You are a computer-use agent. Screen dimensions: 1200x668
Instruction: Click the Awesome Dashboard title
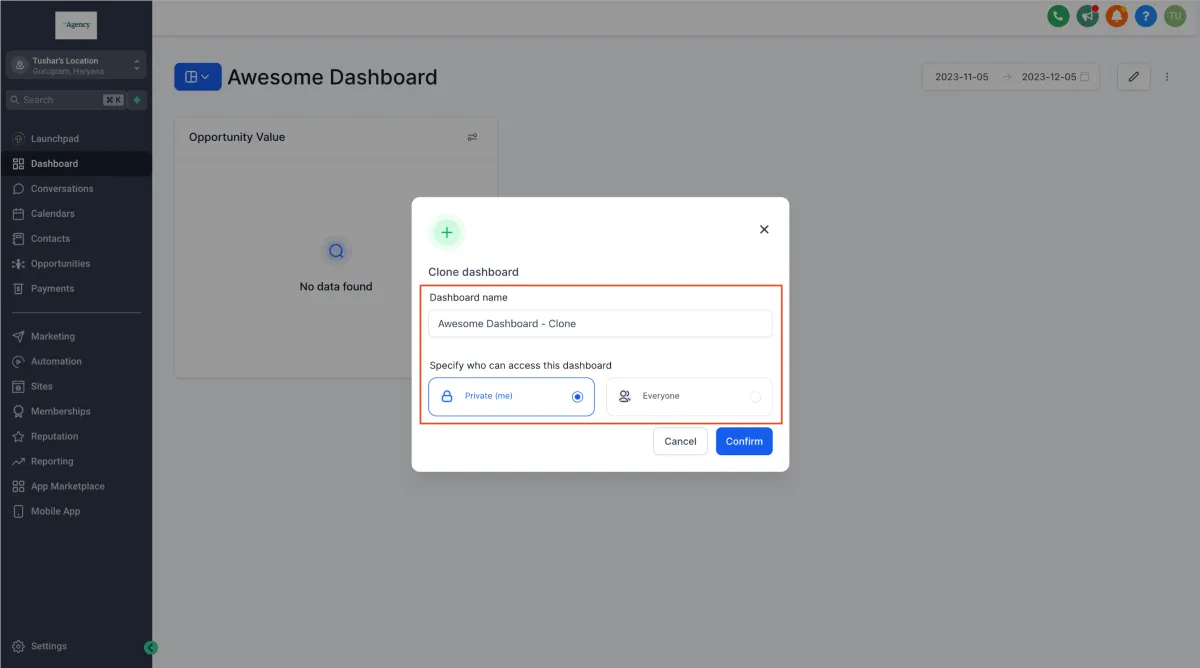click(x=332, y=77)
